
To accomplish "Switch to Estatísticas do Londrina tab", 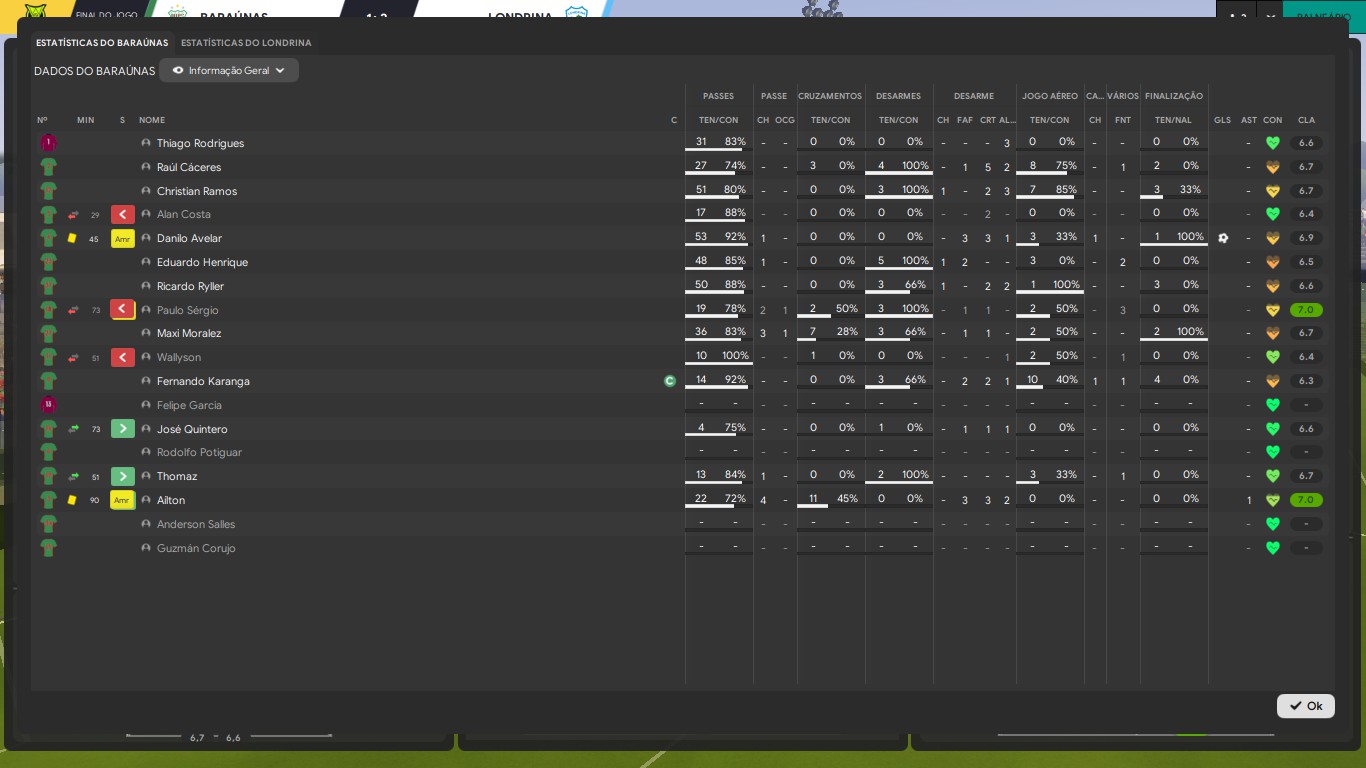I will (246, 43).
